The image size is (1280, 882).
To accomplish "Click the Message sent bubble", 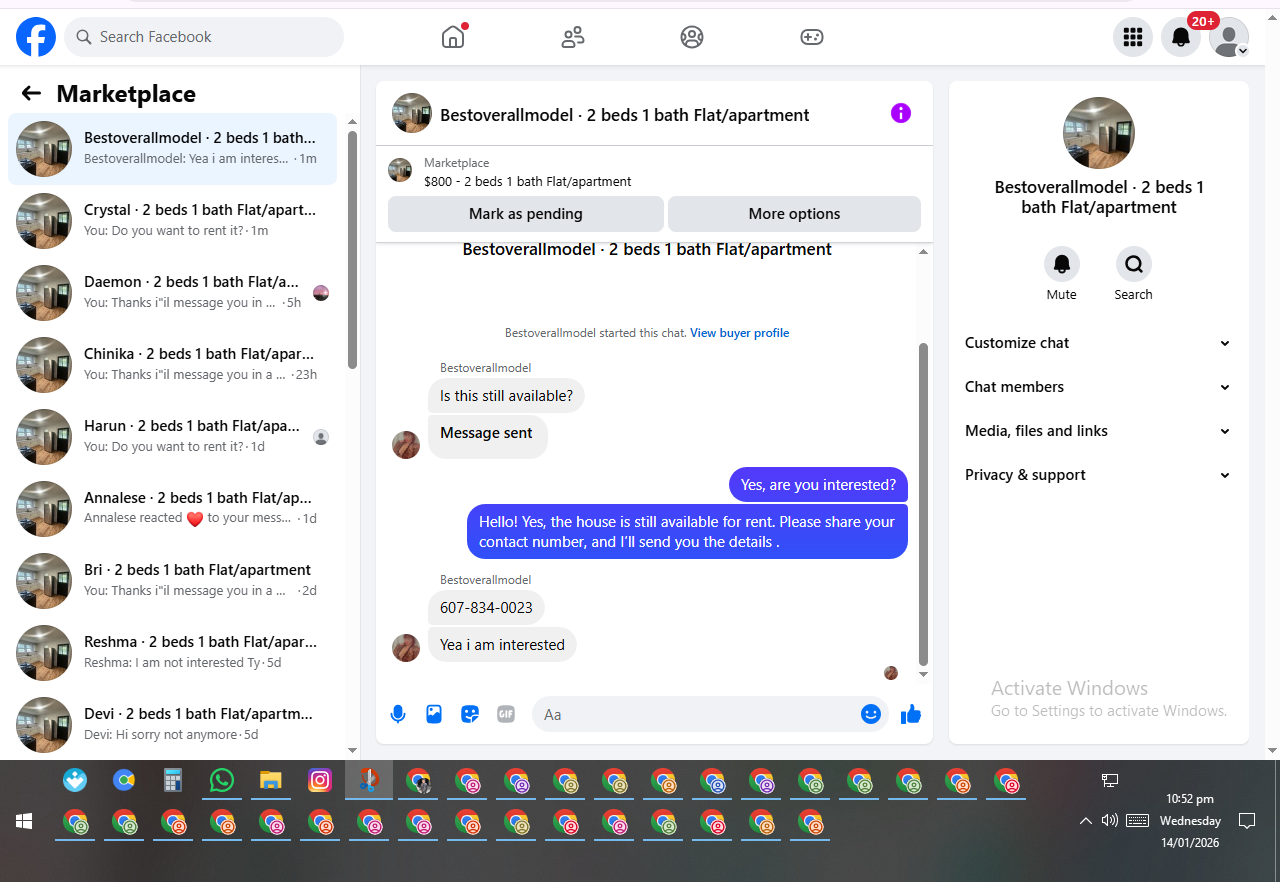I will coord(488,437).
